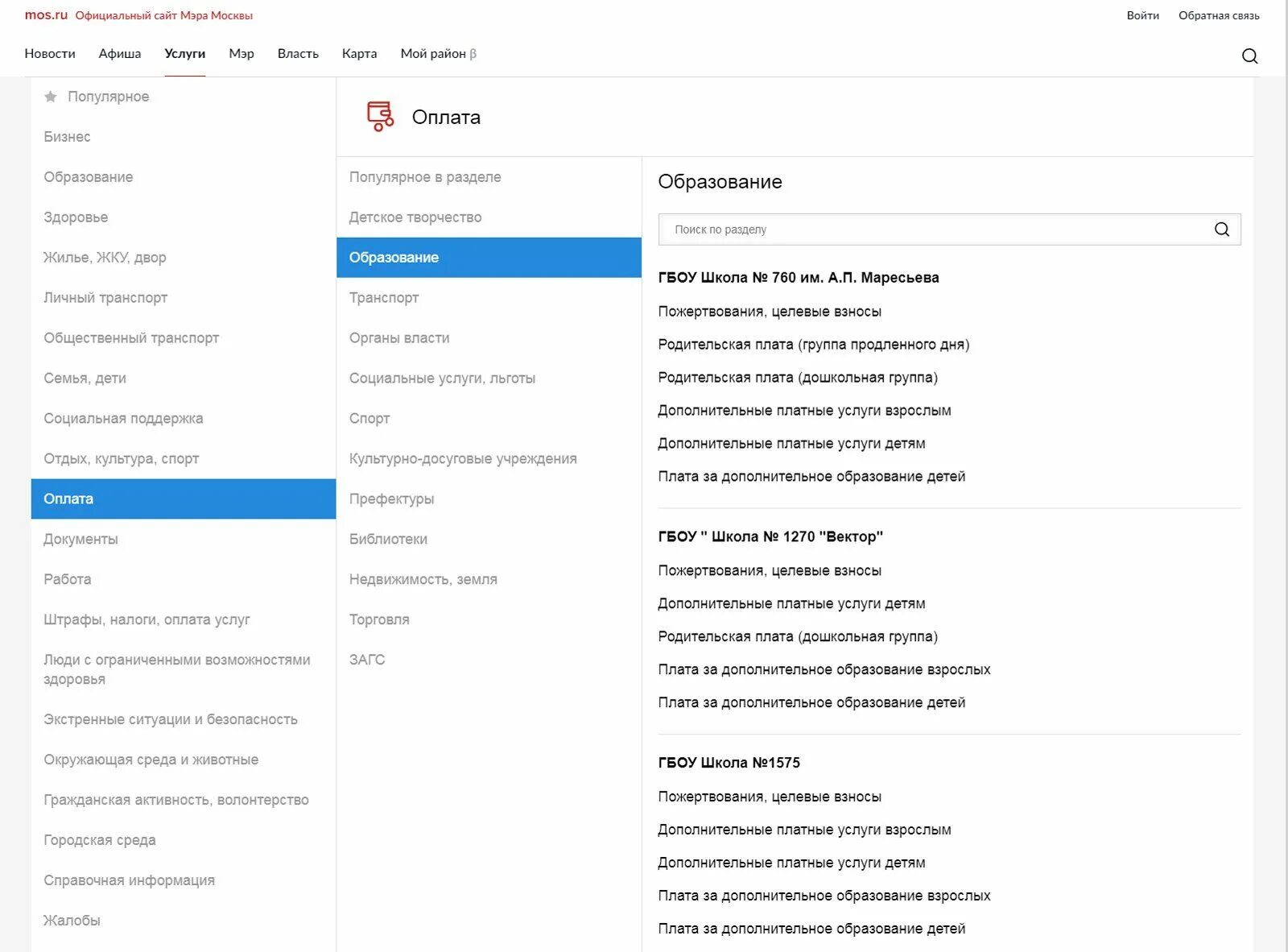Open the Карта menu item
Screen dimensions: 1288x952
[359, 53]
